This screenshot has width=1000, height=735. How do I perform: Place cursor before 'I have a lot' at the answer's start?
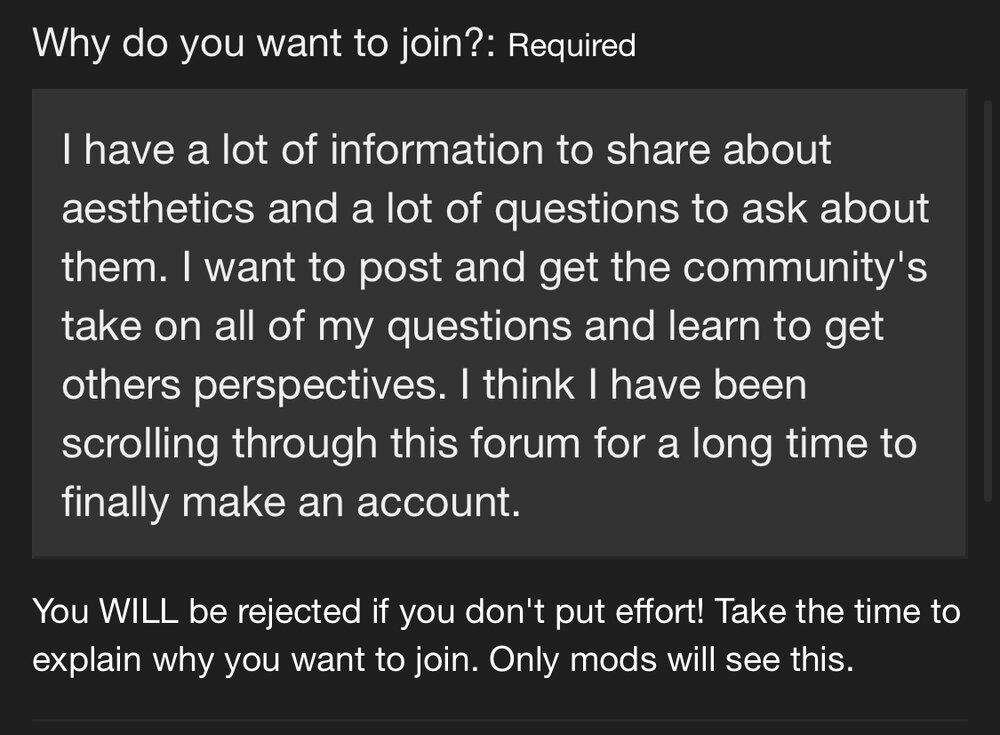[61, 151]
